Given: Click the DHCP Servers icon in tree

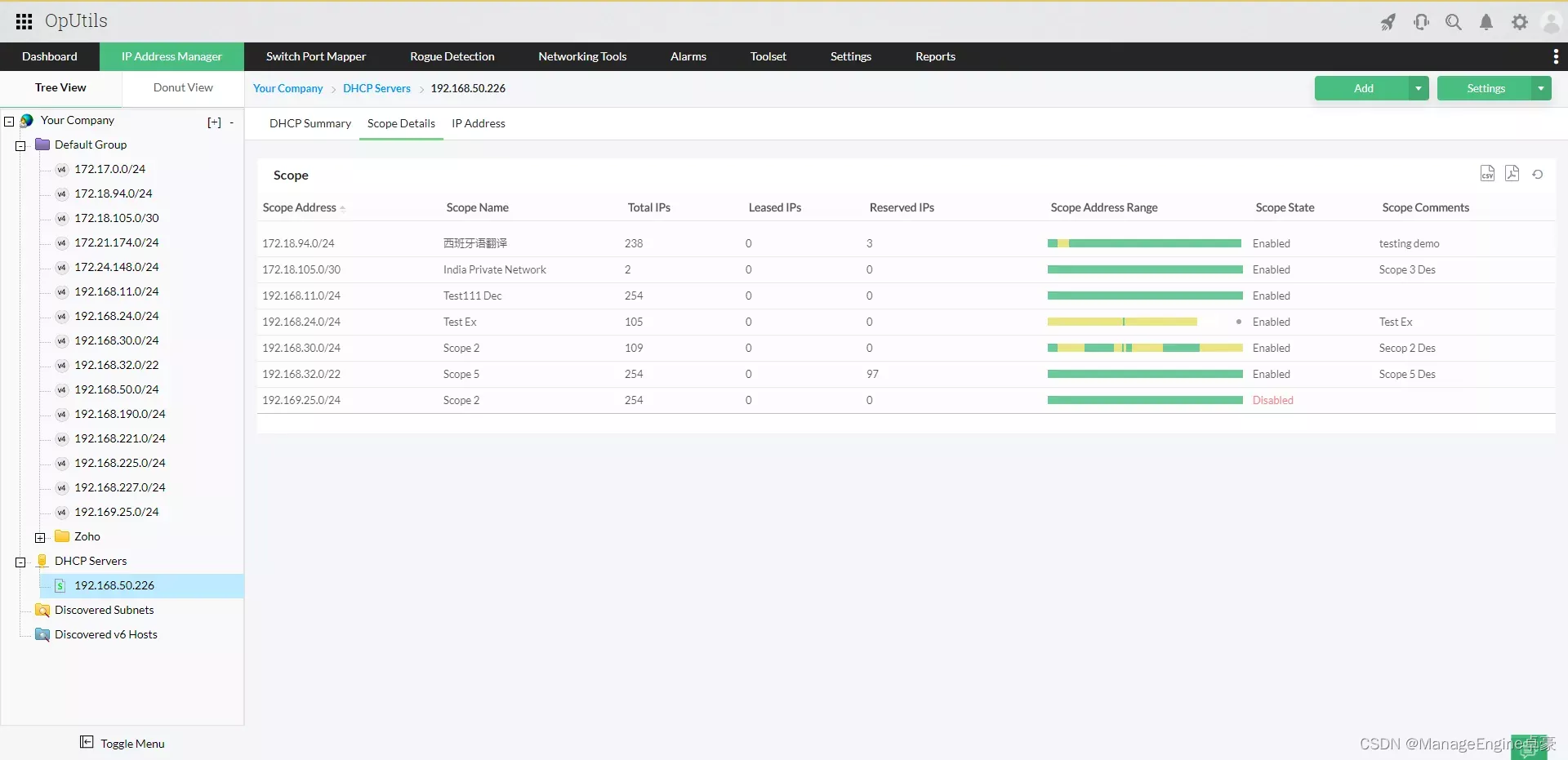Looking at the screenshot, I should [42, 561].
